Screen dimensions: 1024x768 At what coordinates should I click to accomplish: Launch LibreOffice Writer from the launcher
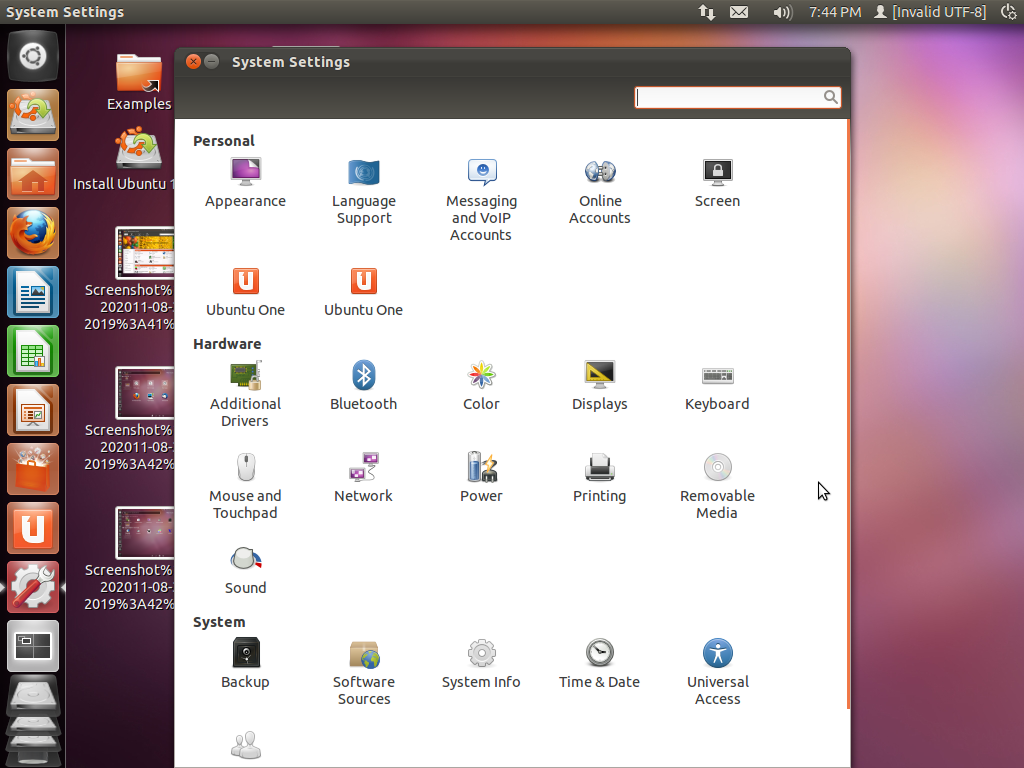pos(33,292)
